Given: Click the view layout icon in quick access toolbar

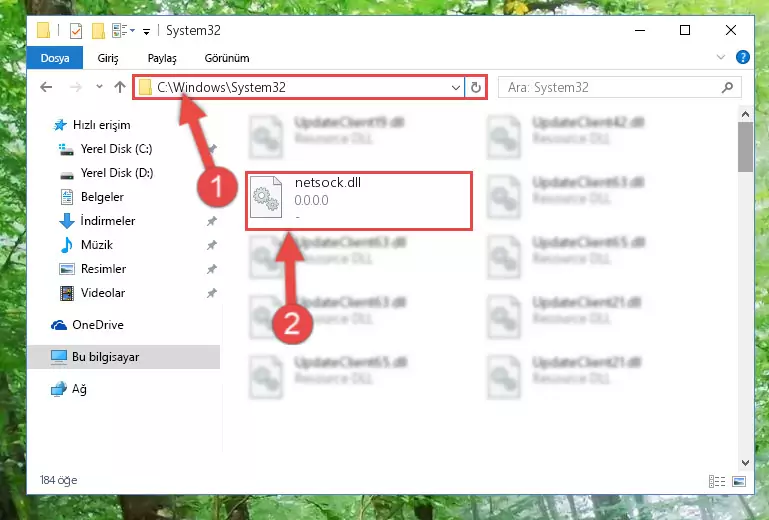Looking at the screenshot, I should point(120,31).
